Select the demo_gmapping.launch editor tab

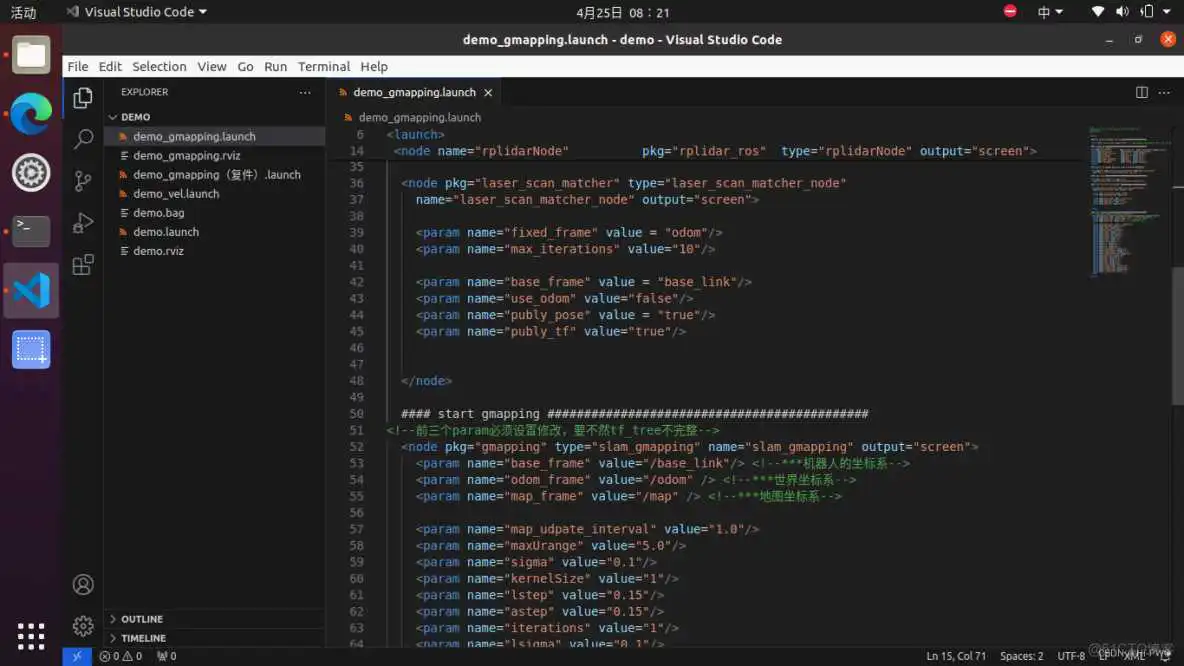414,91
